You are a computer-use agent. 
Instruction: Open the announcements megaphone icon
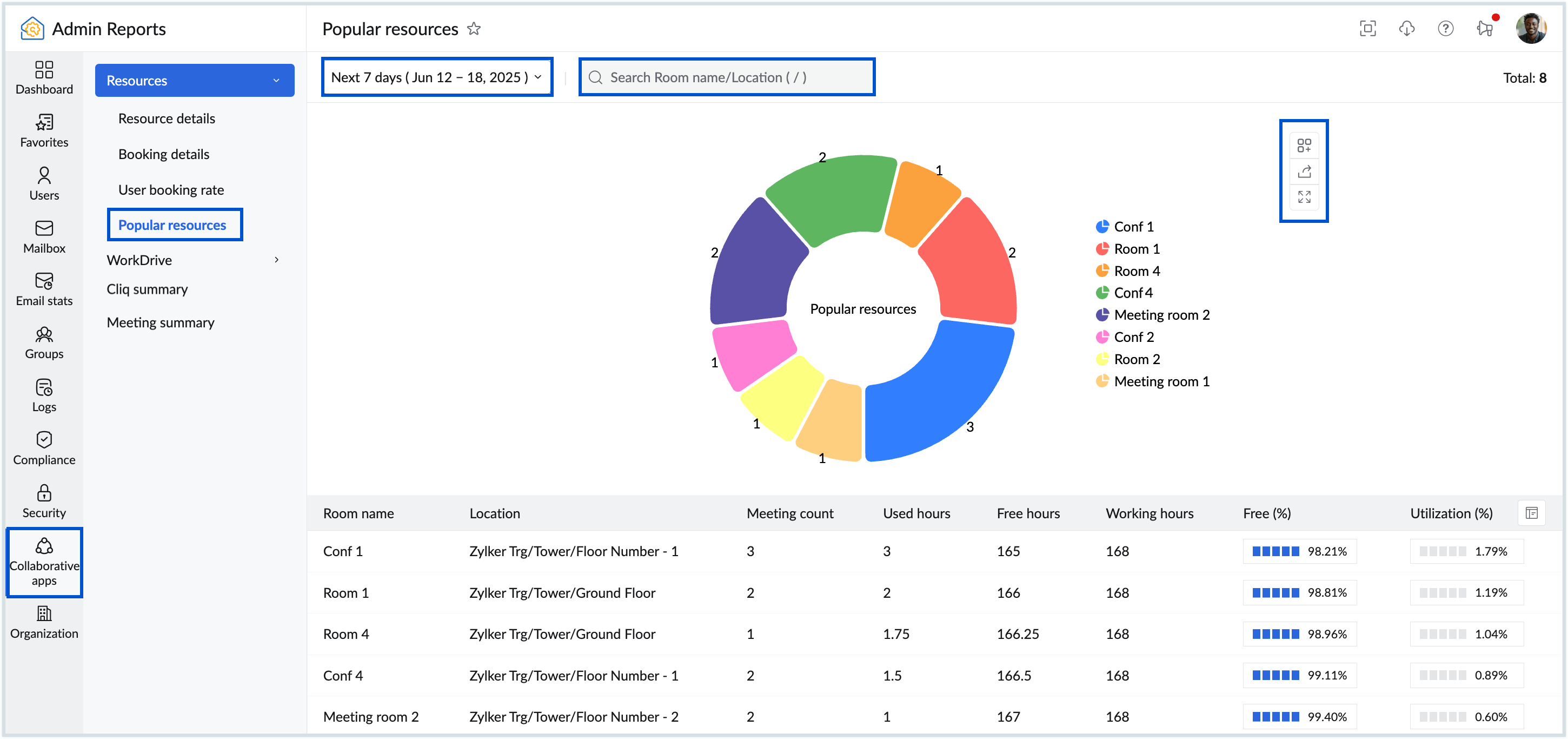[x=1484, y=29]
